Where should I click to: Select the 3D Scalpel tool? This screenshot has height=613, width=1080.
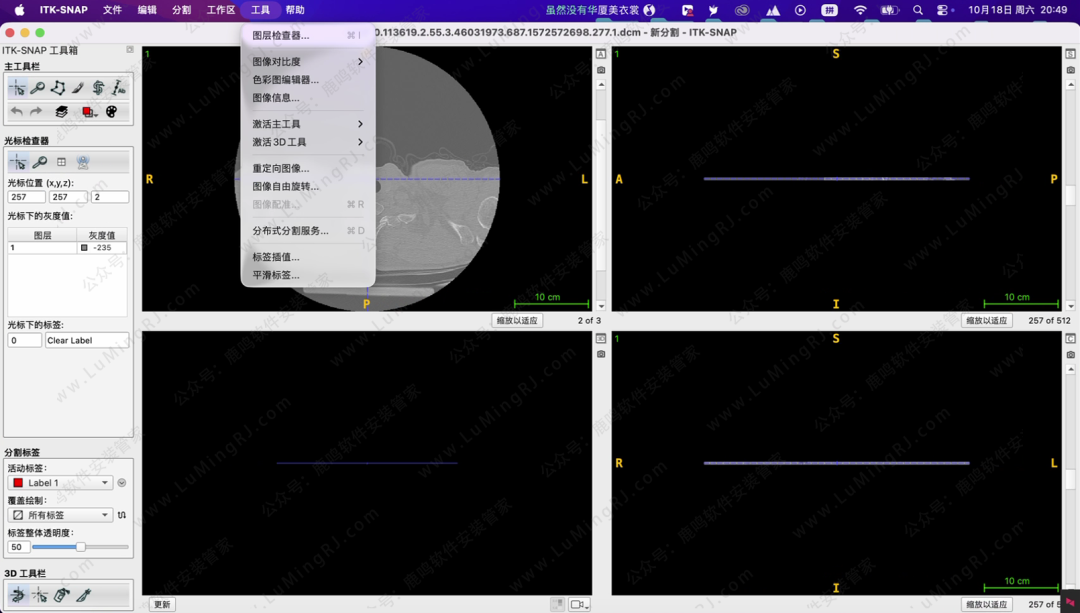(84, 596)
